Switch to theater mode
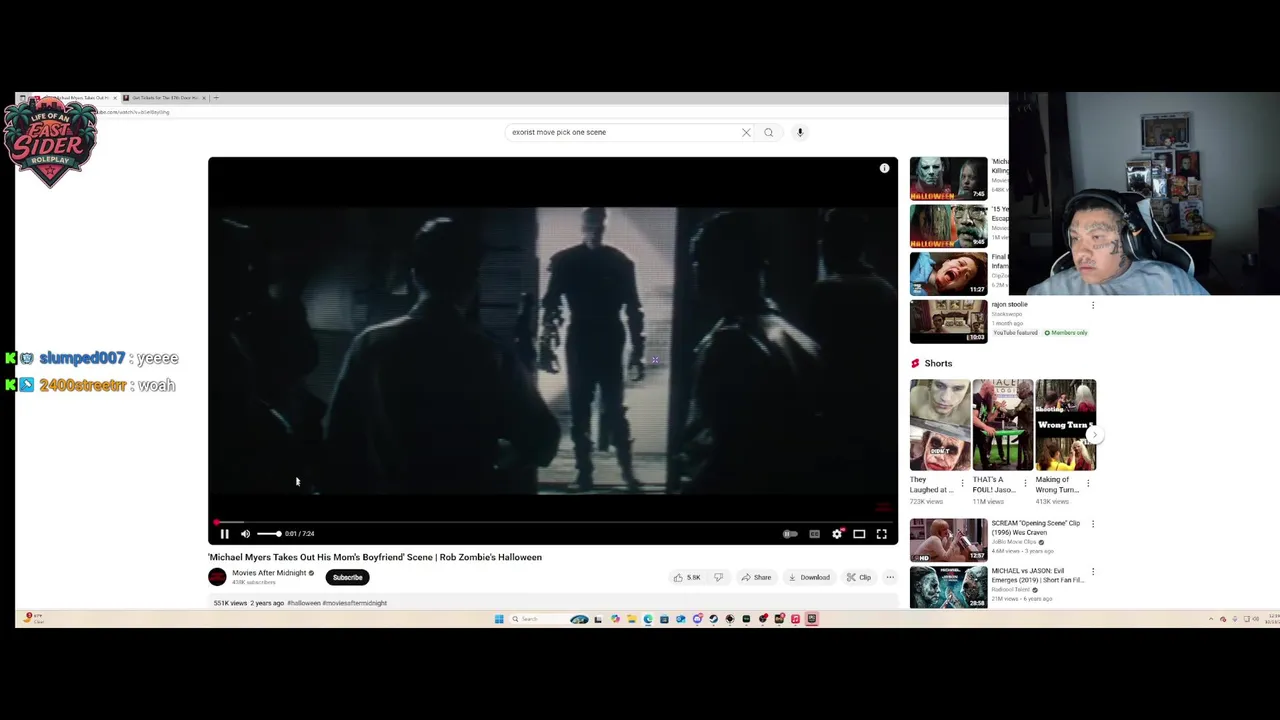 (859, 534)
